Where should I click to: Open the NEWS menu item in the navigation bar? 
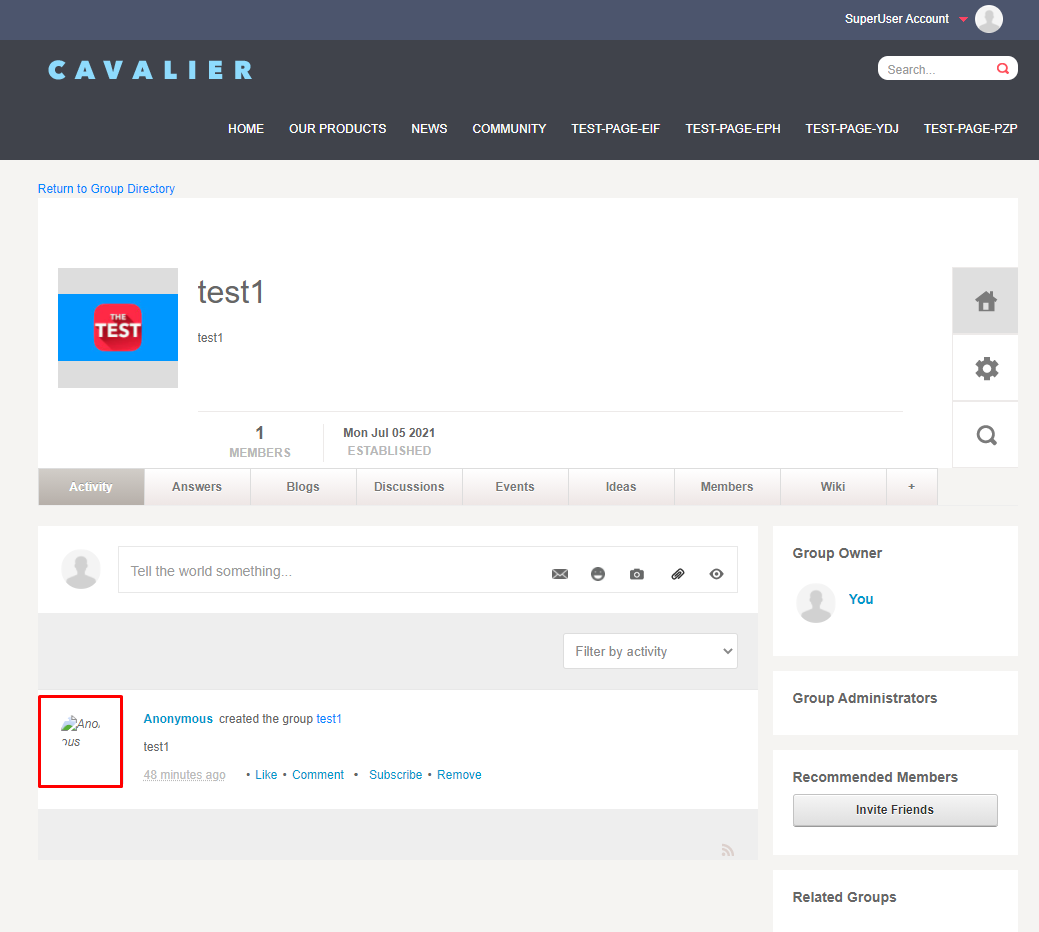click(x=429, y=128)
